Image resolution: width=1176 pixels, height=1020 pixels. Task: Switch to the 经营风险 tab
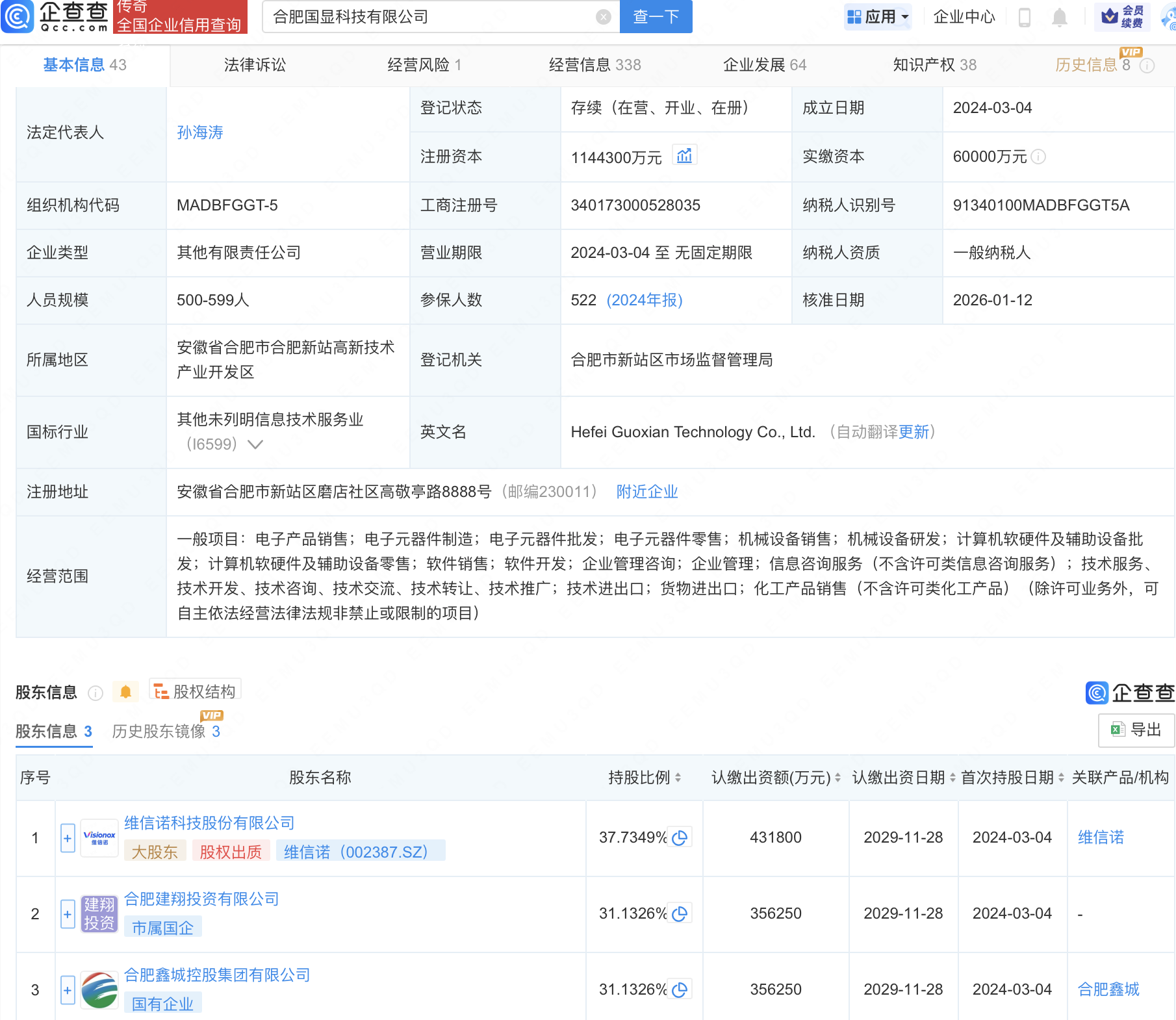point(424,65)
